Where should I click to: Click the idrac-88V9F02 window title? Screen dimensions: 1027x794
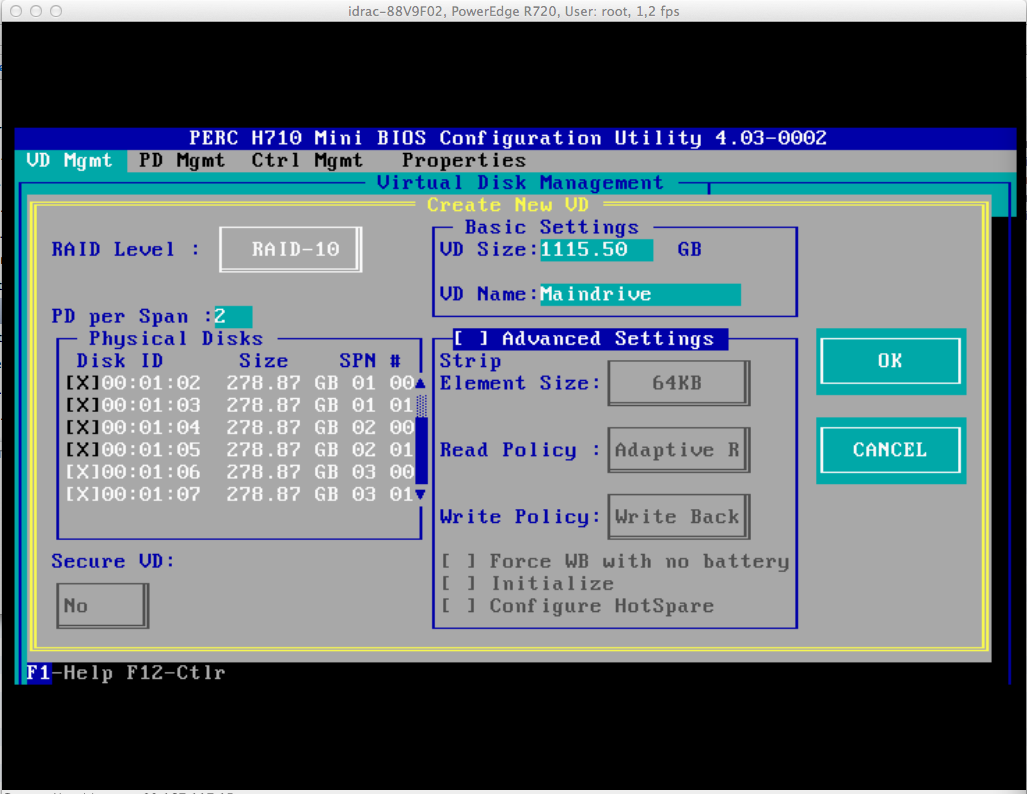coord(514,11)
